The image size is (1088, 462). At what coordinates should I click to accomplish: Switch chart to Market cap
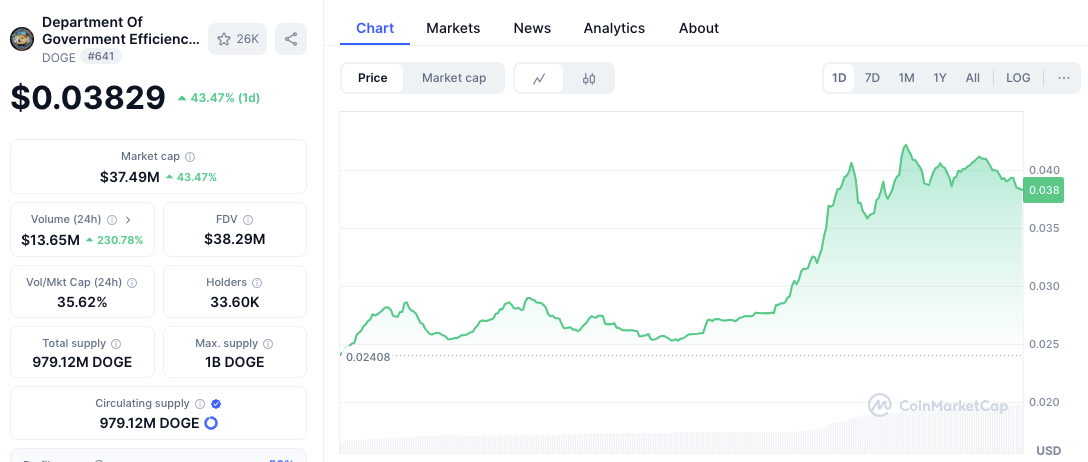pyautogui.click(x=454, y=78)
